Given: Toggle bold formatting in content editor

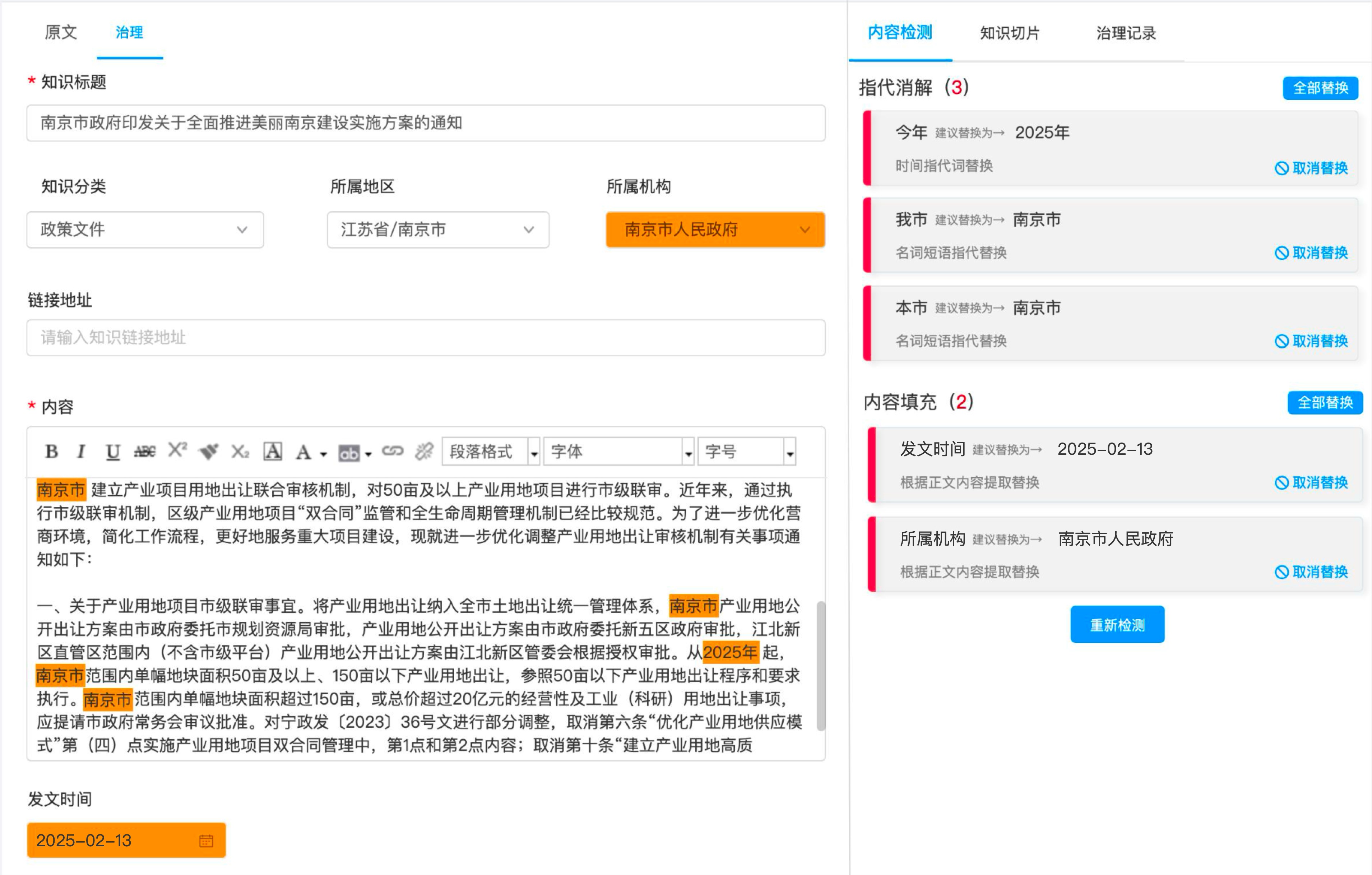Looking at the screenshot, I should click(x=51, y=452).
